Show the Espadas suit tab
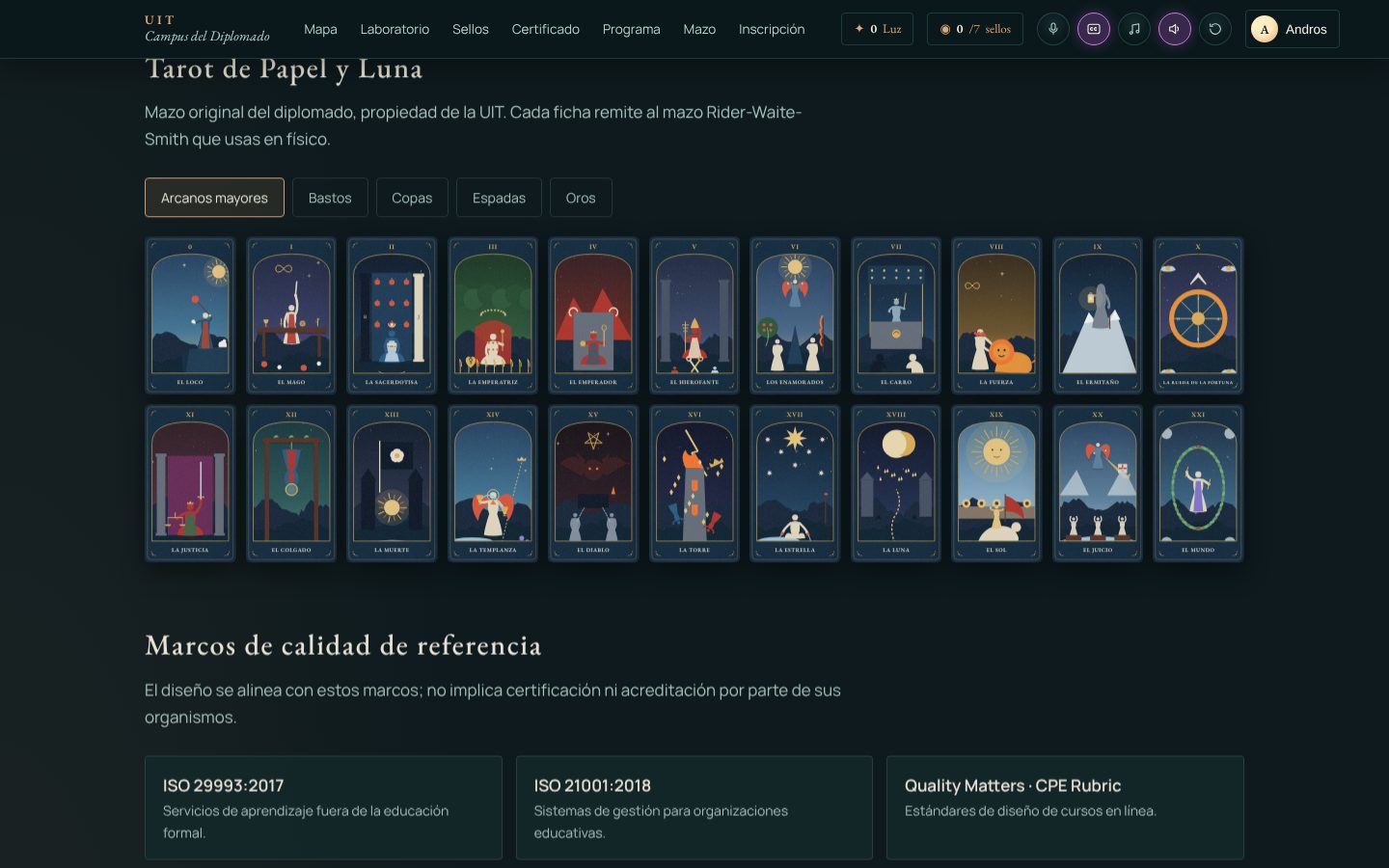This screenshot has height=868, width=1389. pyautogui.click(x=499, y=198)
